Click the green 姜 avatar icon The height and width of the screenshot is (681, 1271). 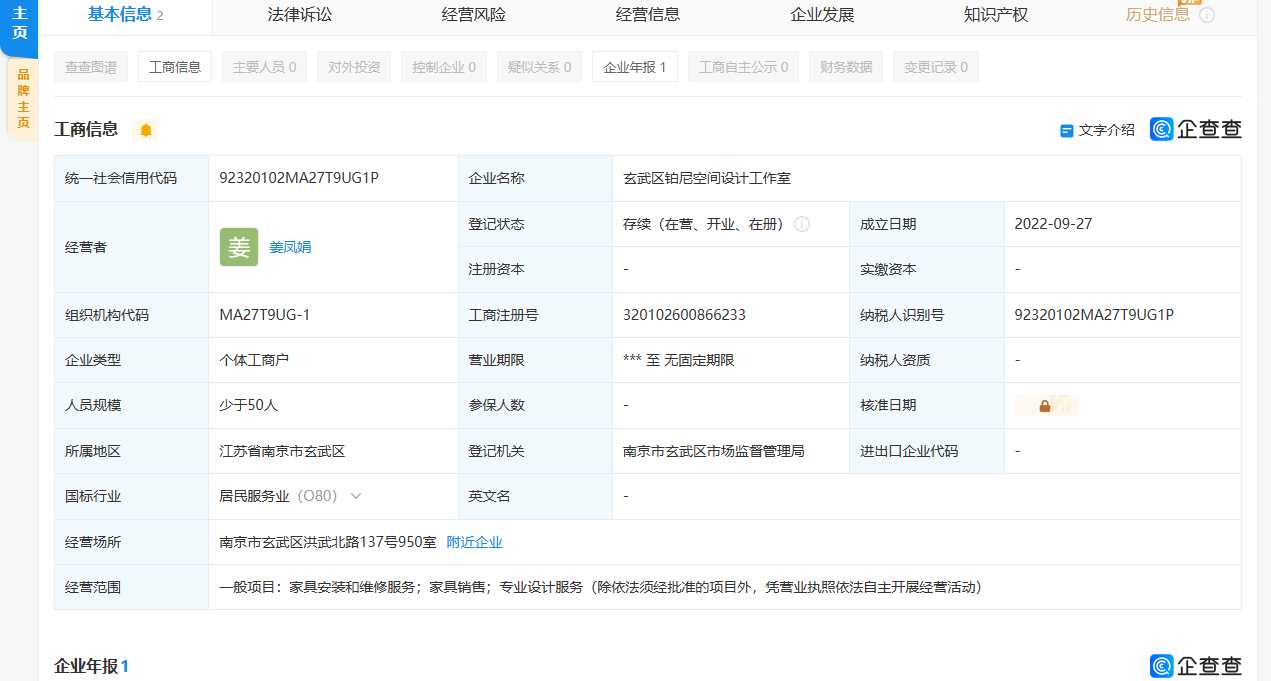[x=239, y=247]
